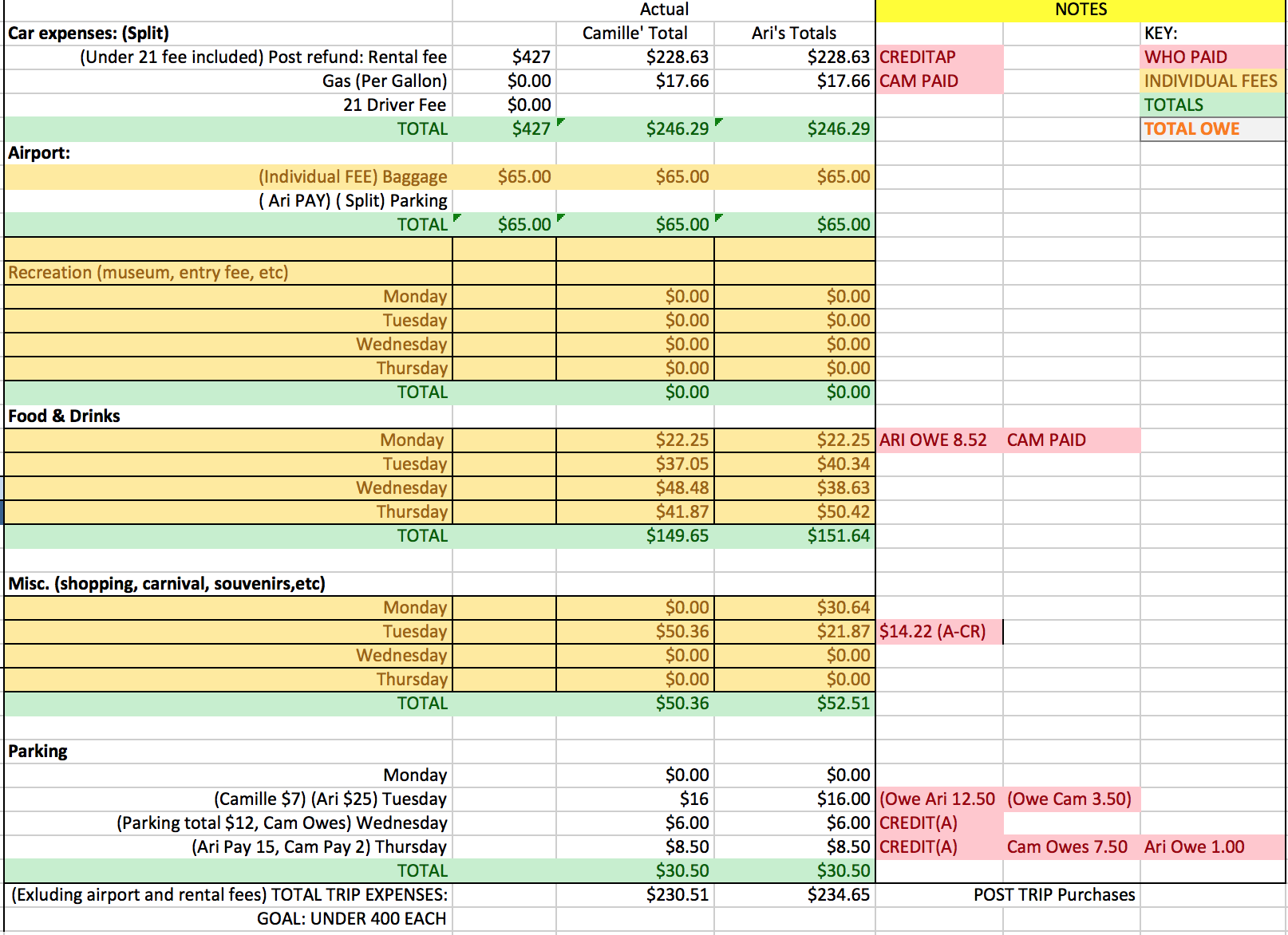
Task: Click the TOTALS key cell
Action: [1213, 105]
